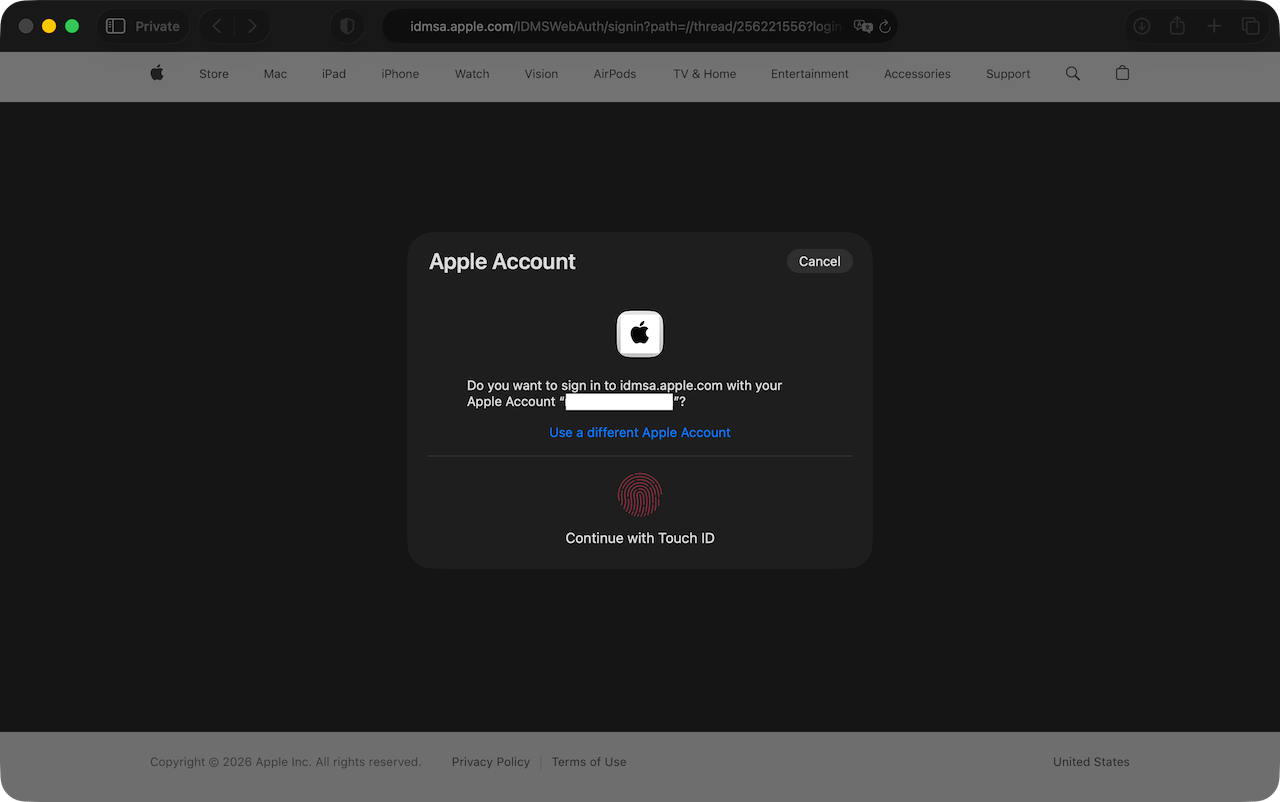The image size is (1280, 802).
Task: Open the shopping bag icon
Action: [x=1121, y=73]
